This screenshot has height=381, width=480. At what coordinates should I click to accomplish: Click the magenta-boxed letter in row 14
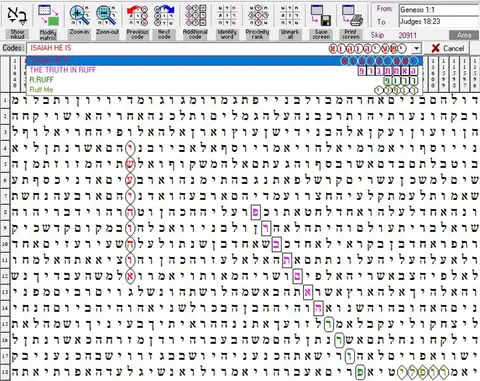318,308
